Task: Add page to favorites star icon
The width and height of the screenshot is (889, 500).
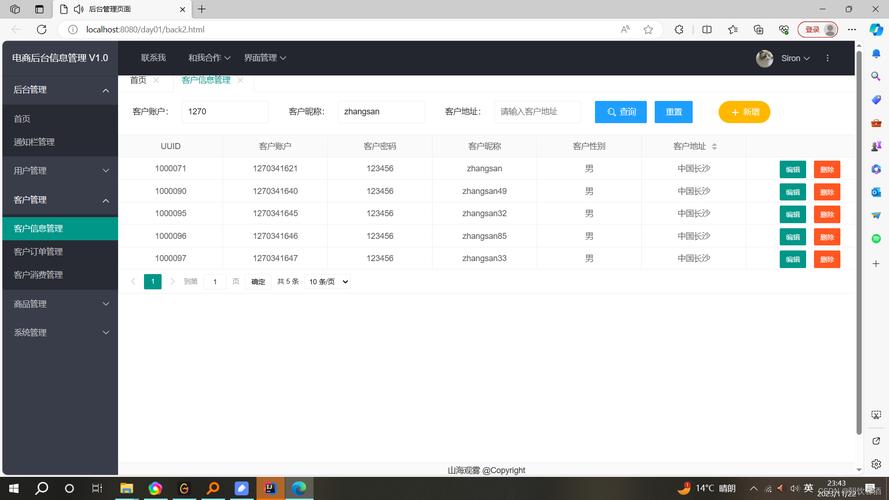Action: 648,29
